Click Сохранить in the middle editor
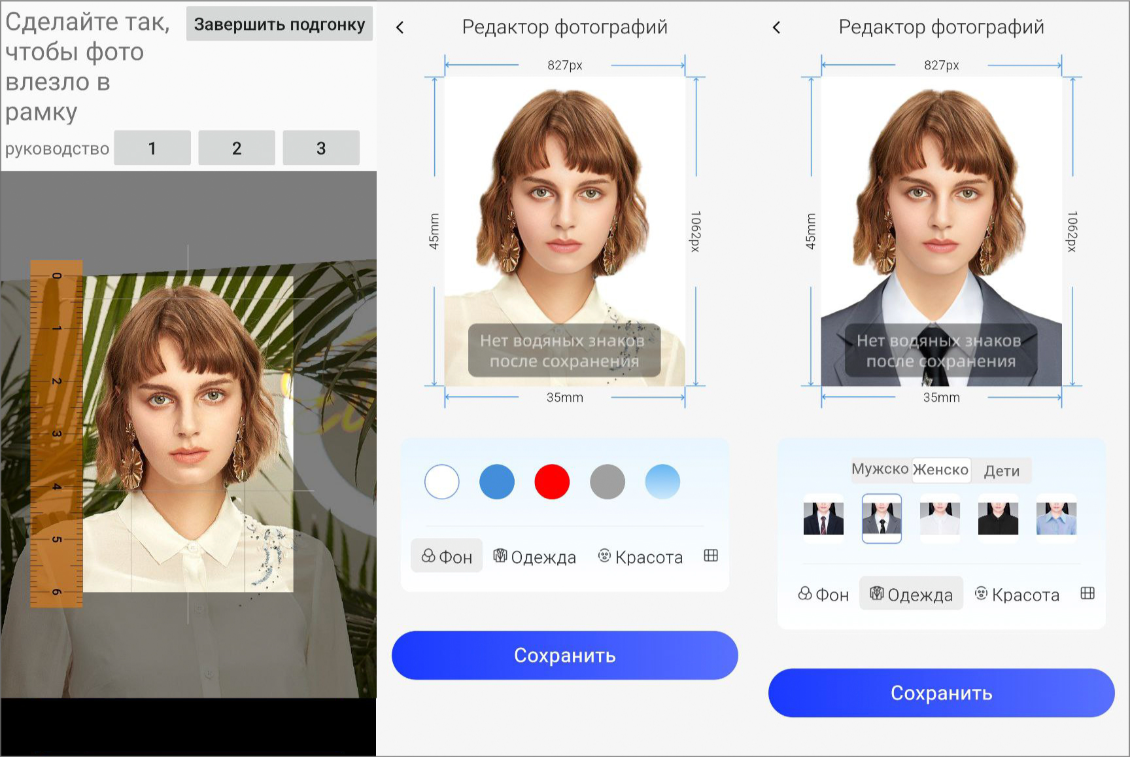 point(564,656)
